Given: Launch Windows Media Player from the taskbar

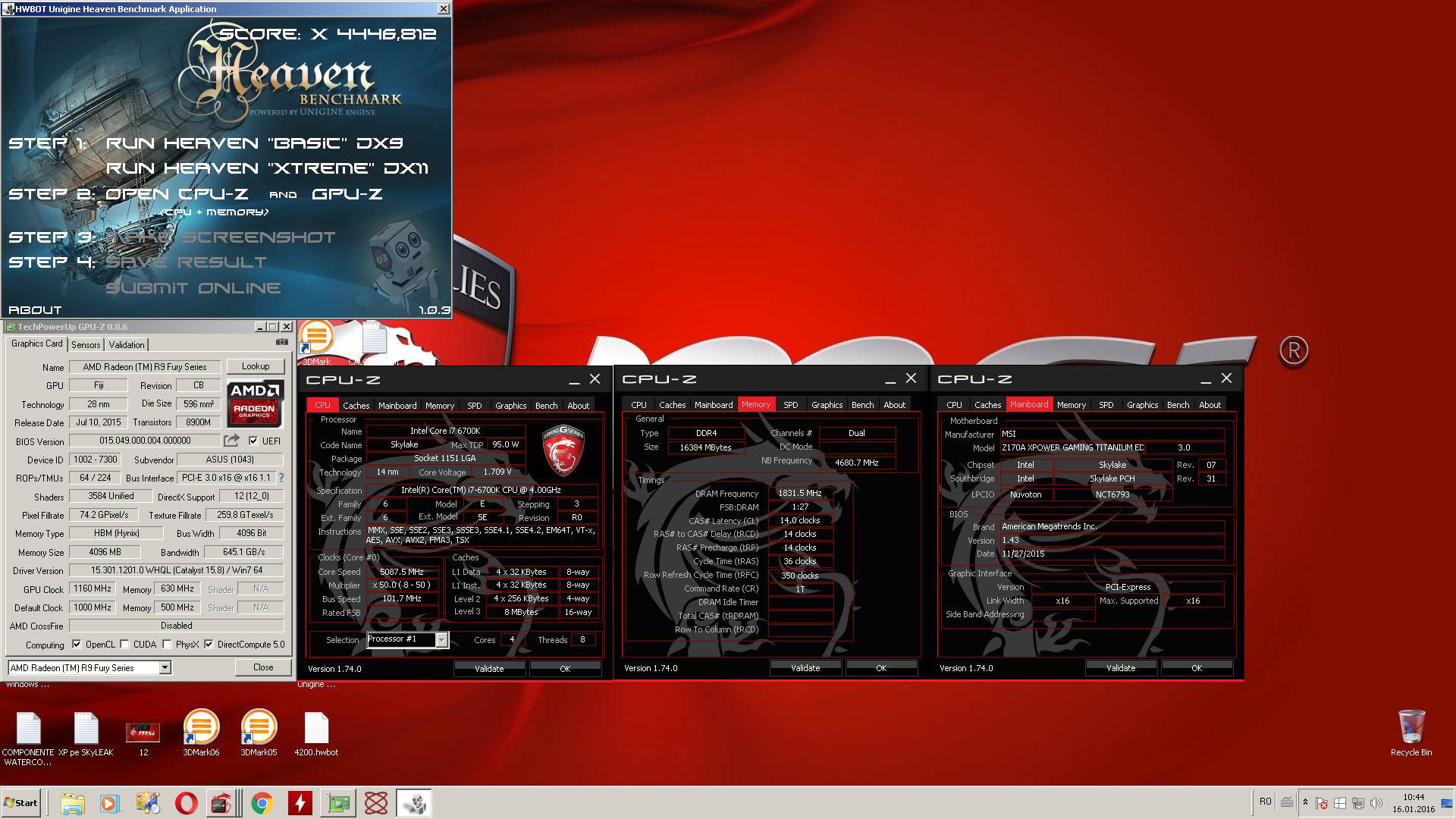Looking at the screenshot, I should coord(110,803).
